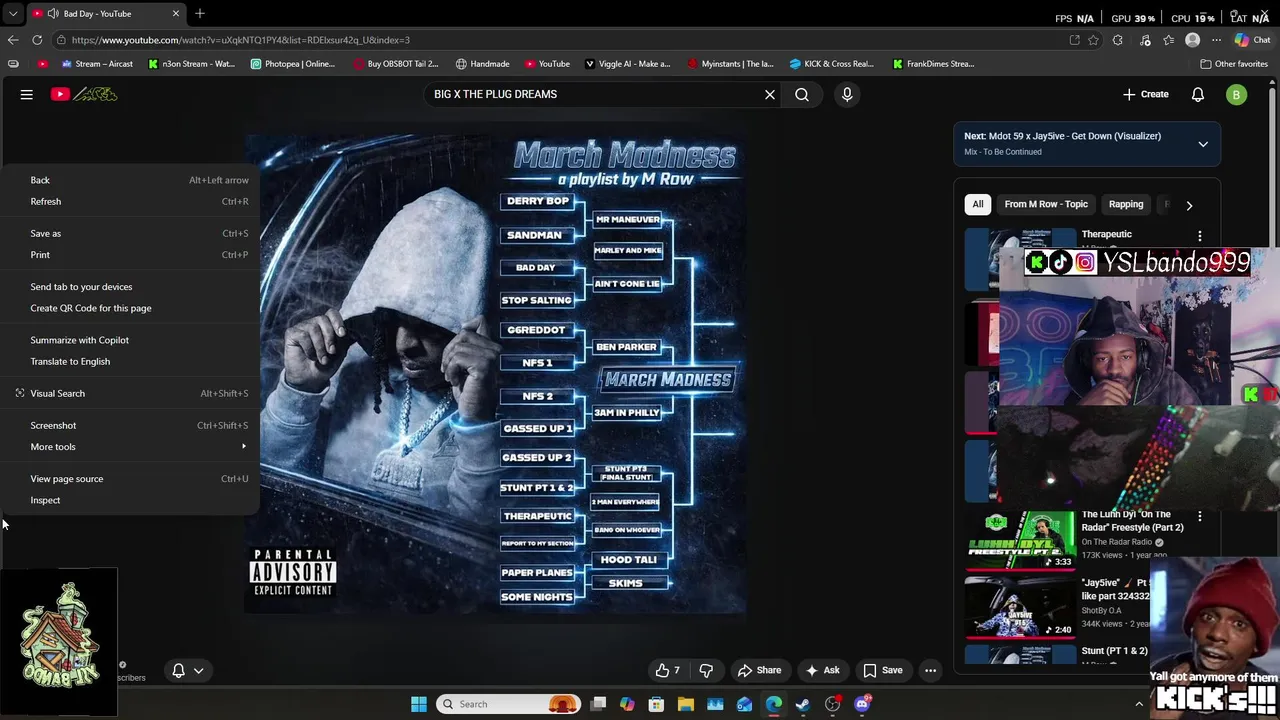Select the All filter chip
The image size is (1280, 720).
pyautogui.click(x=978, y=204)
